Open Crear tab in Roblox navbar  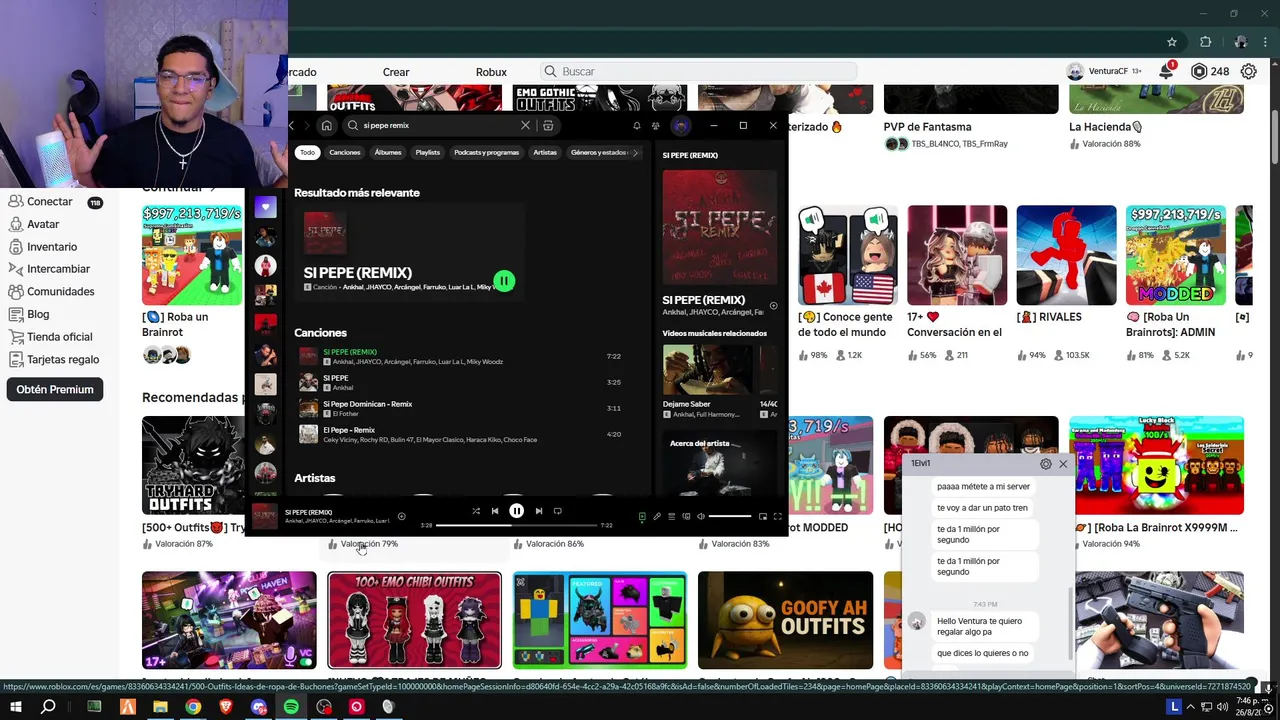point(396,72)
